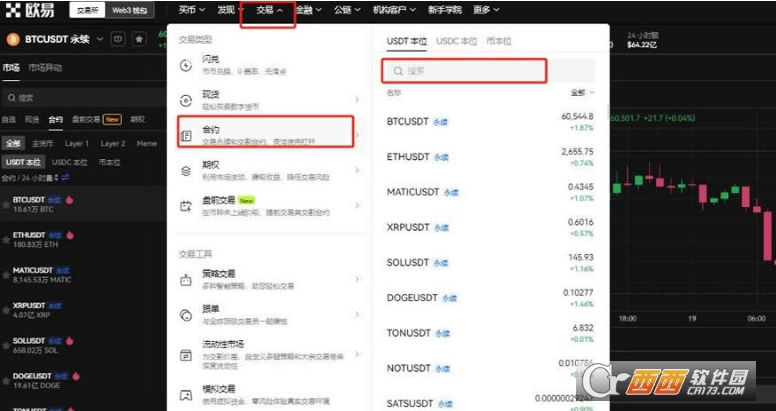Select 合约 from the 交易 menu
The image size is (776, 411).
point(266,131)
